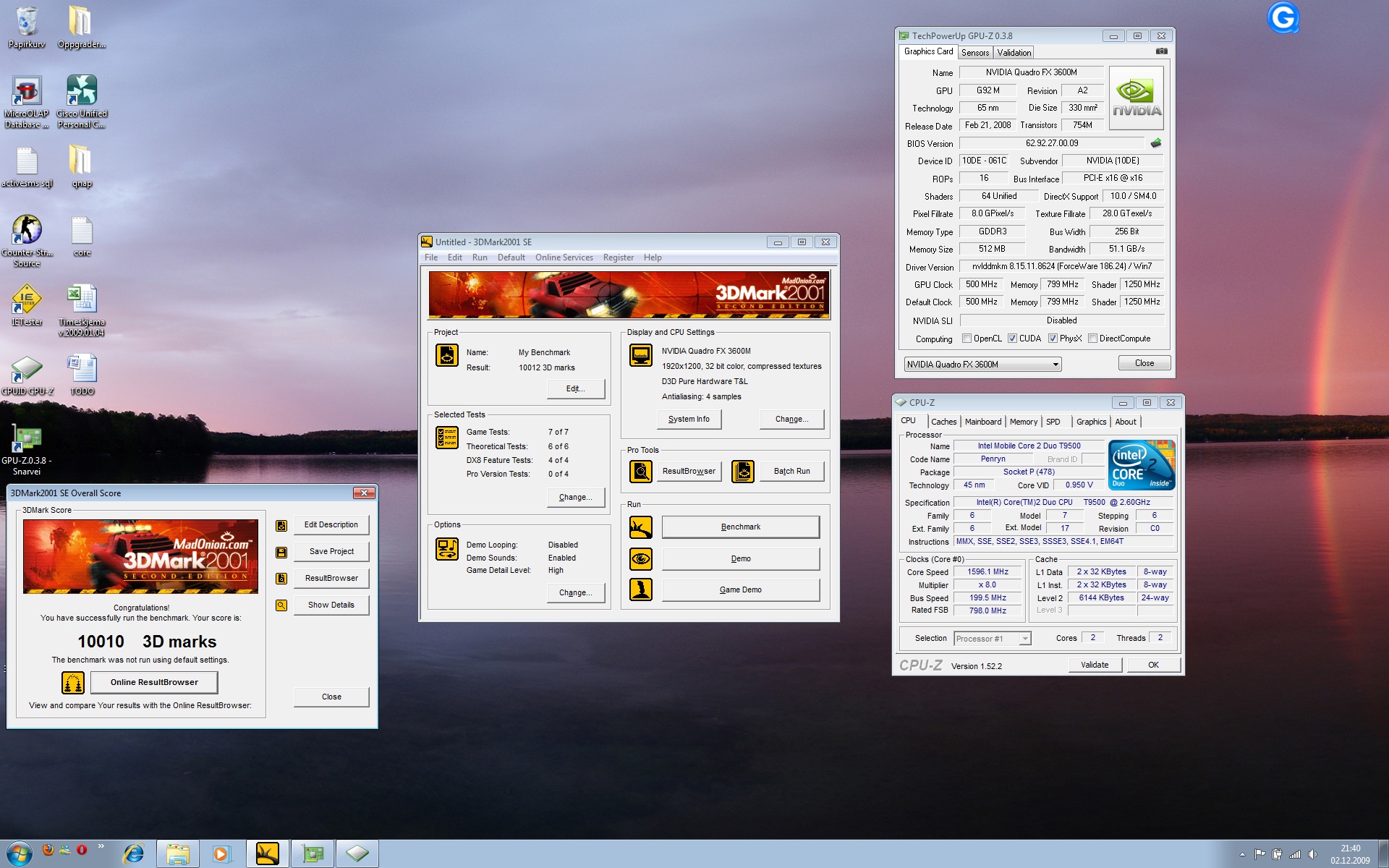
Task: Switch to the Validation tab in GPU-Z
Action: pos(1014,53)
